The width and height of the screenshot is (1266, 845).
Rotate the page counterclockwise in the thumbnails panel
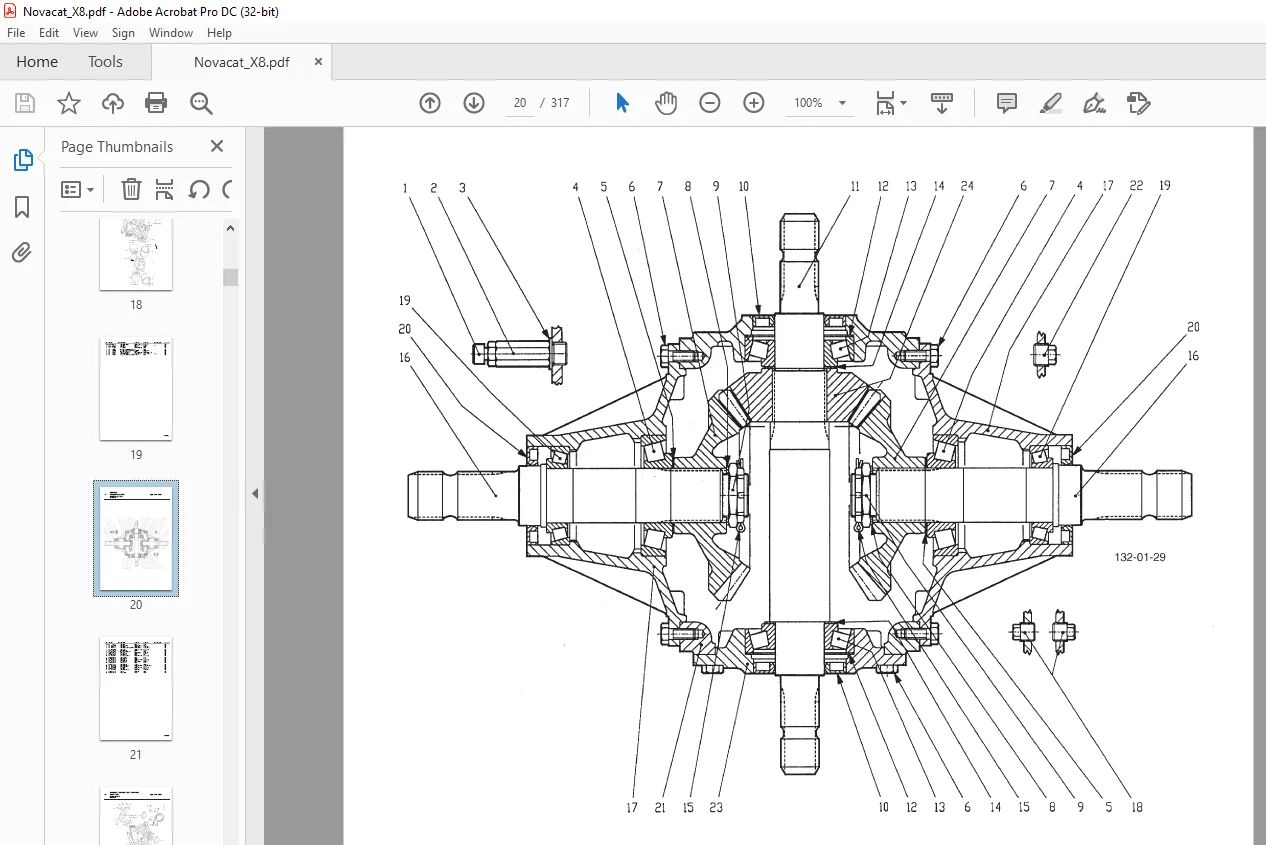click(x=199, y=189)
